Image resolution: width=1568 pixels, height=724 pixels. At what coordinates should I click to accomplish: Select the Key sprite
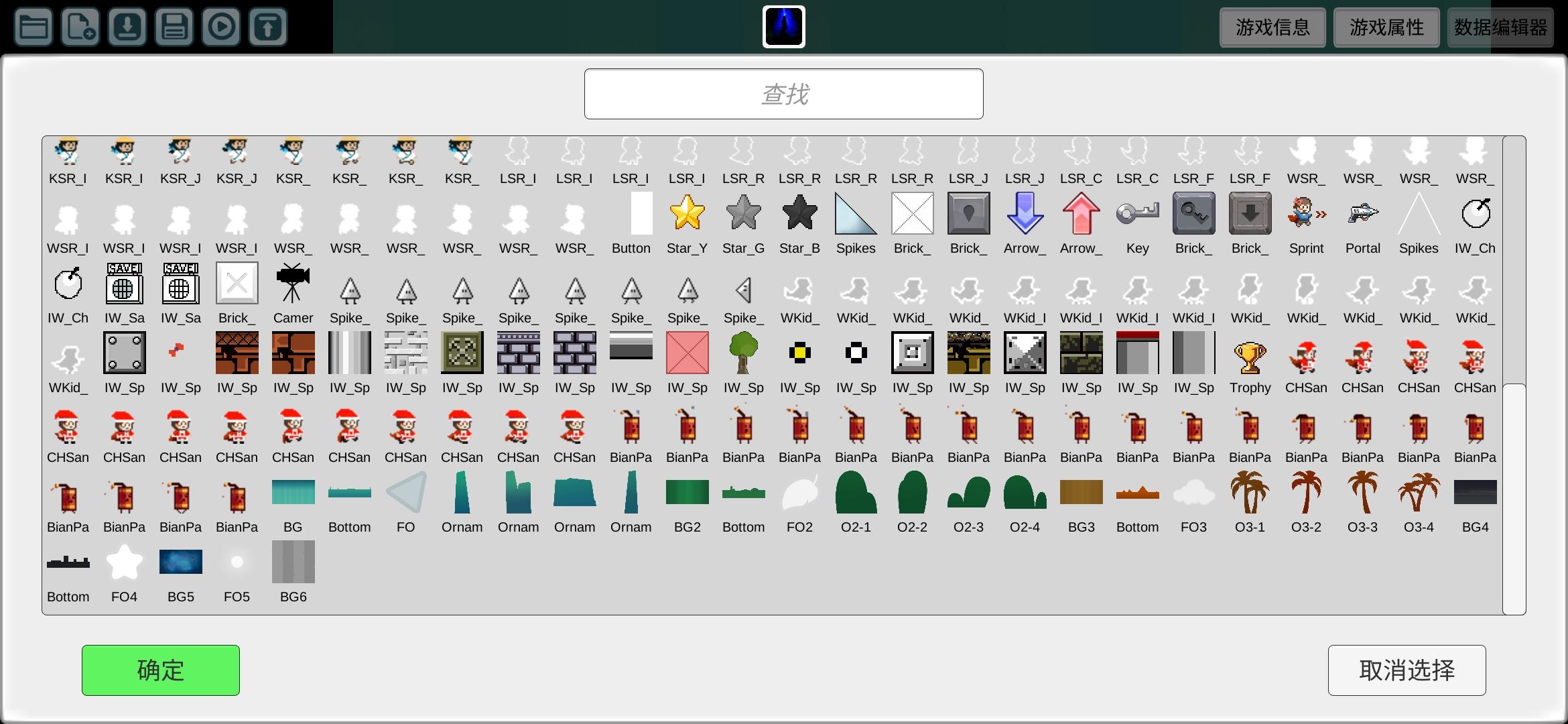1138,213
